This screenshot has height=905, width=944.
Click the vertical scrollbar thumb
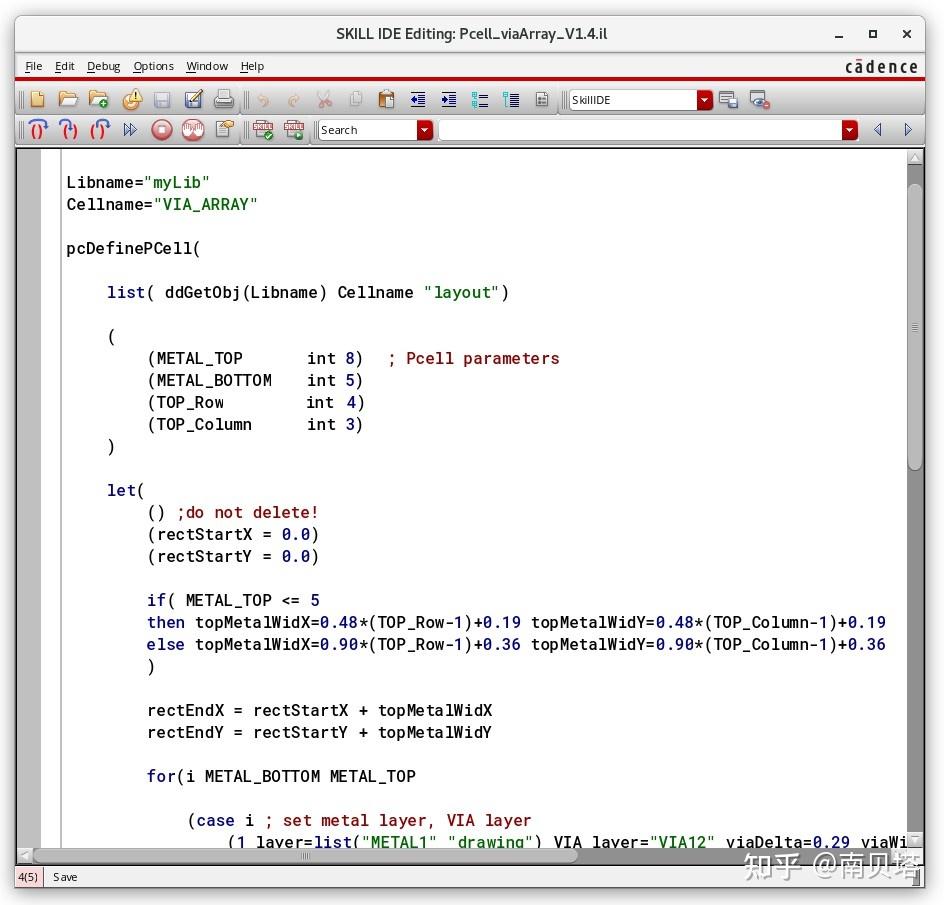point(915,326)
